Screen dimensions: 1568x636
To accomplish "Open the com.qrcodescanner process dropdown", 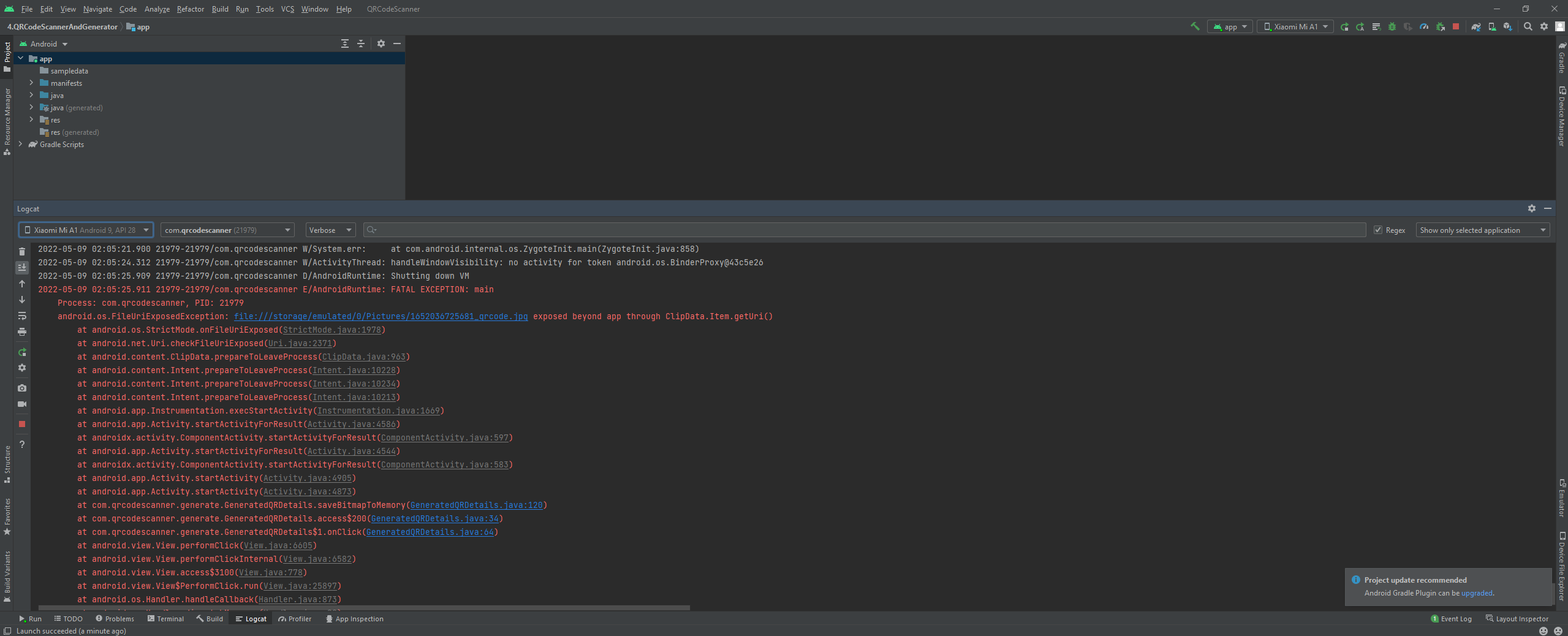I will tap(227, 230).
